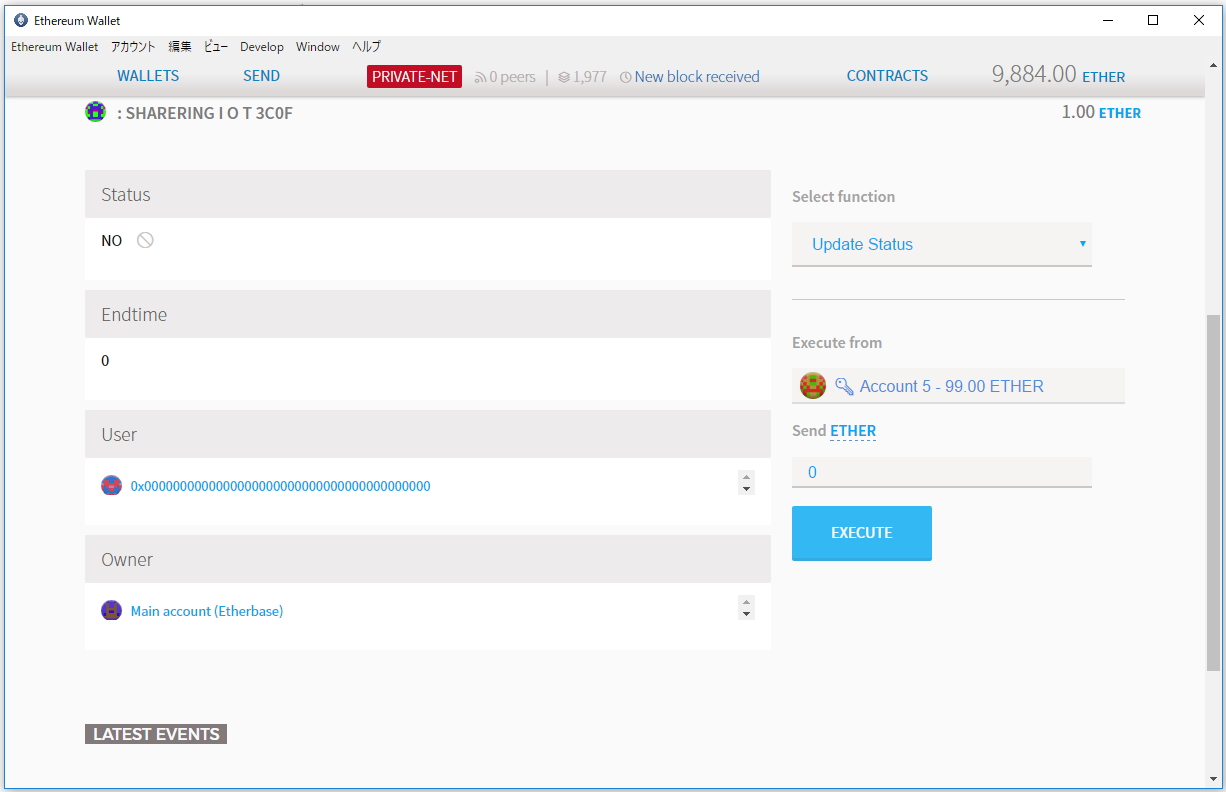The width and height of the screenshot is (1226, 792).
Task: Click the Select function label
Action: coord(844,197)
